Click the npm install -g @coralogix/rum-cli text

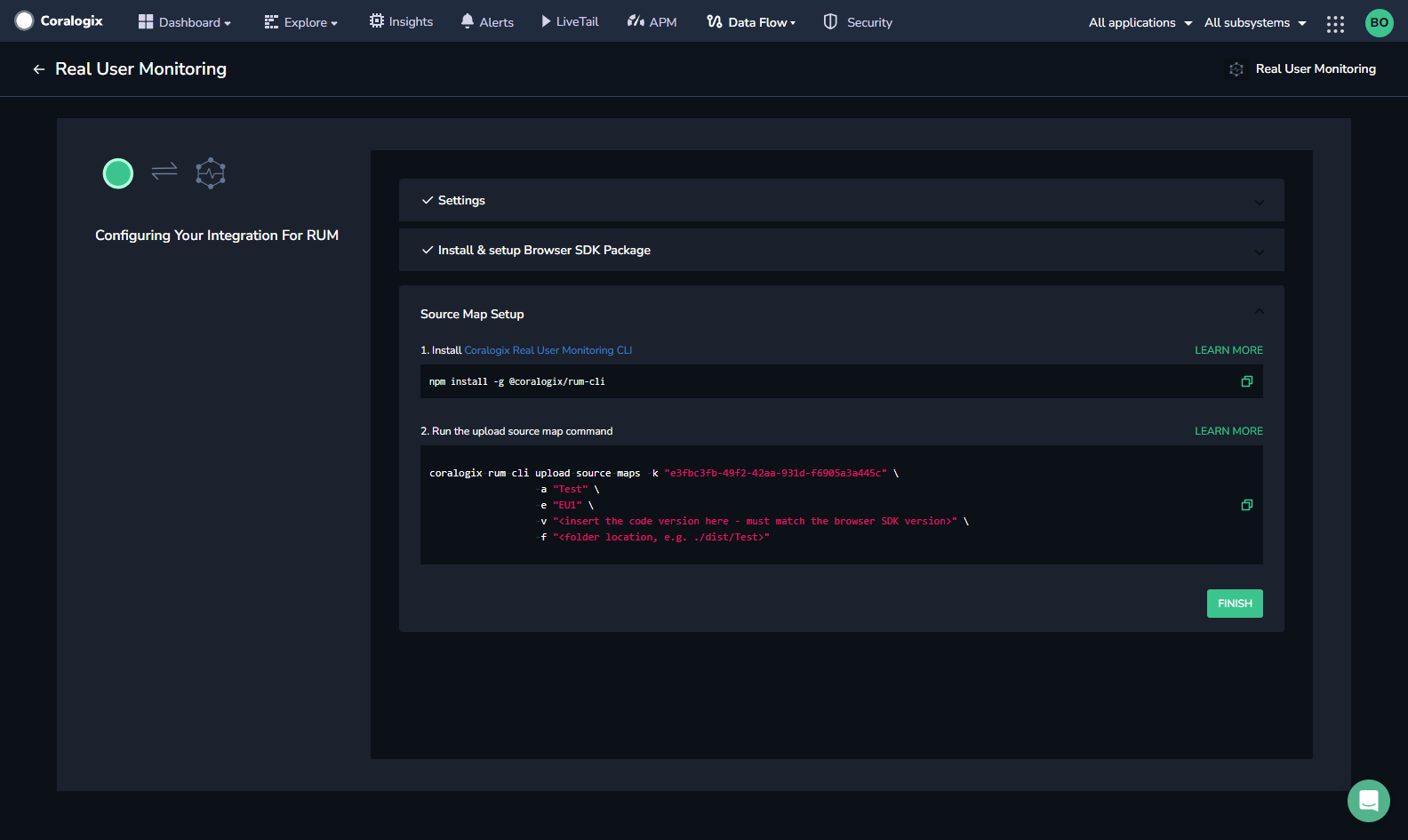coord(517,381)
